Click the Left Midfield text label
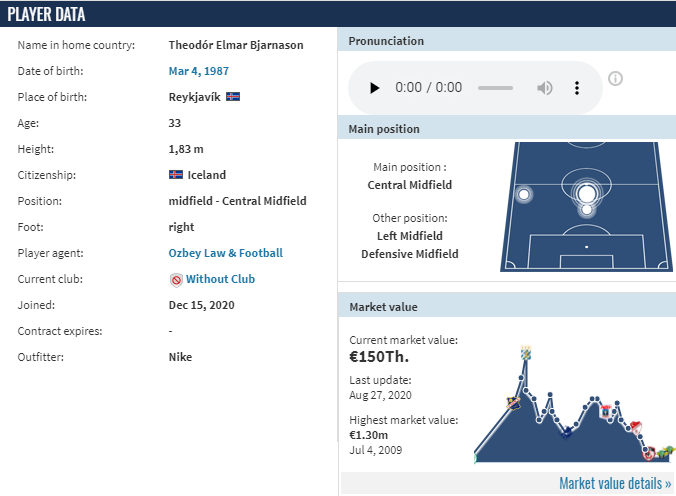 pyautogui.click(x=410, y=236)
